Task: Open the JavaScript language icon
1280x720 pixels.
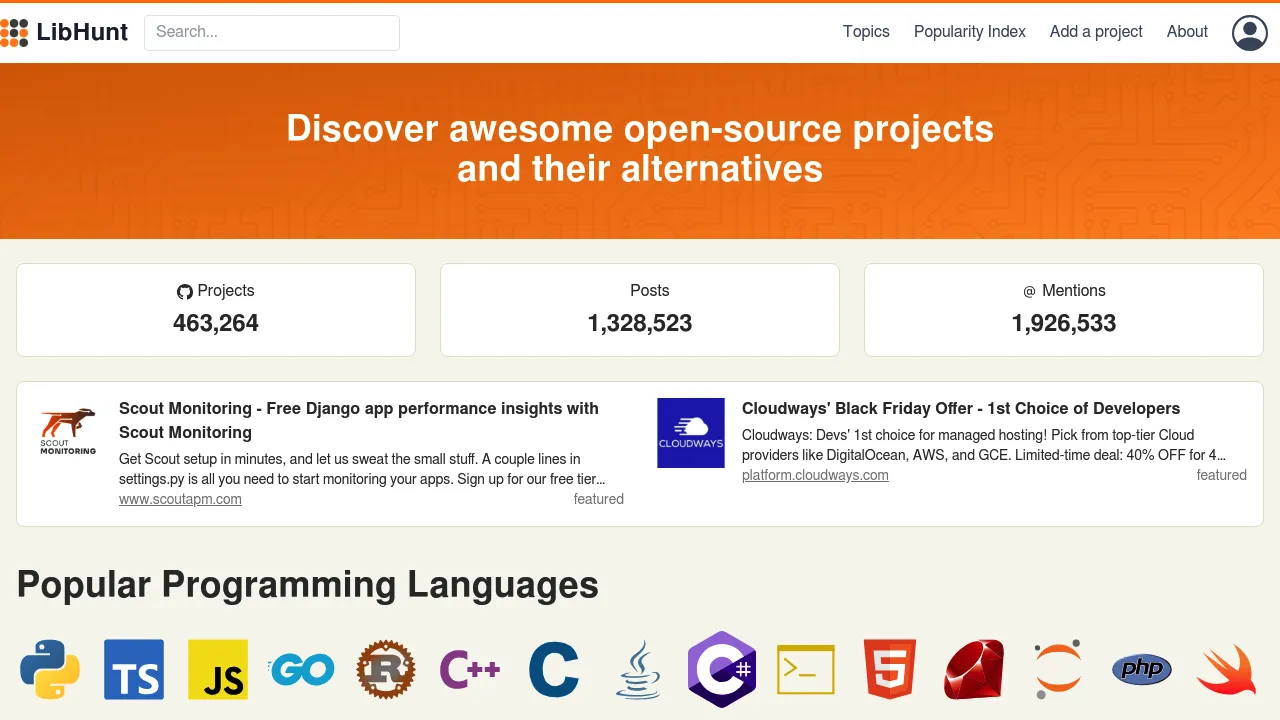Action: 218,669
